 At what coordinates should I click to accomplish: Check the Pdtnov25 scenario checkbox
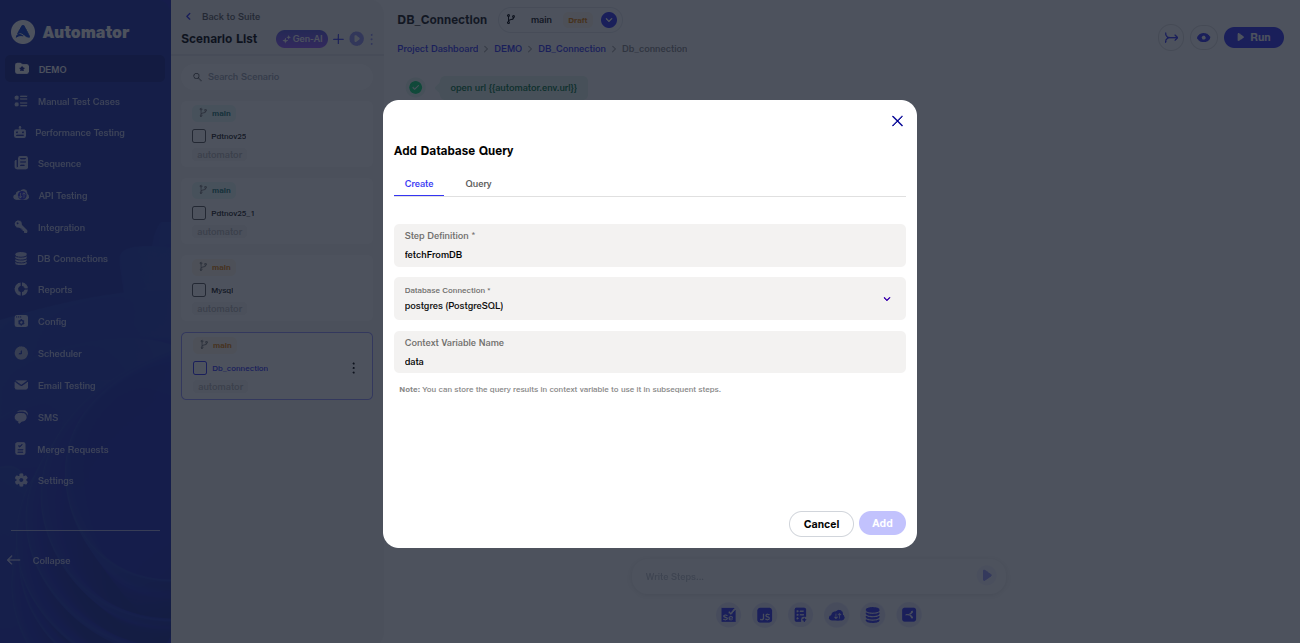[199, 136]
